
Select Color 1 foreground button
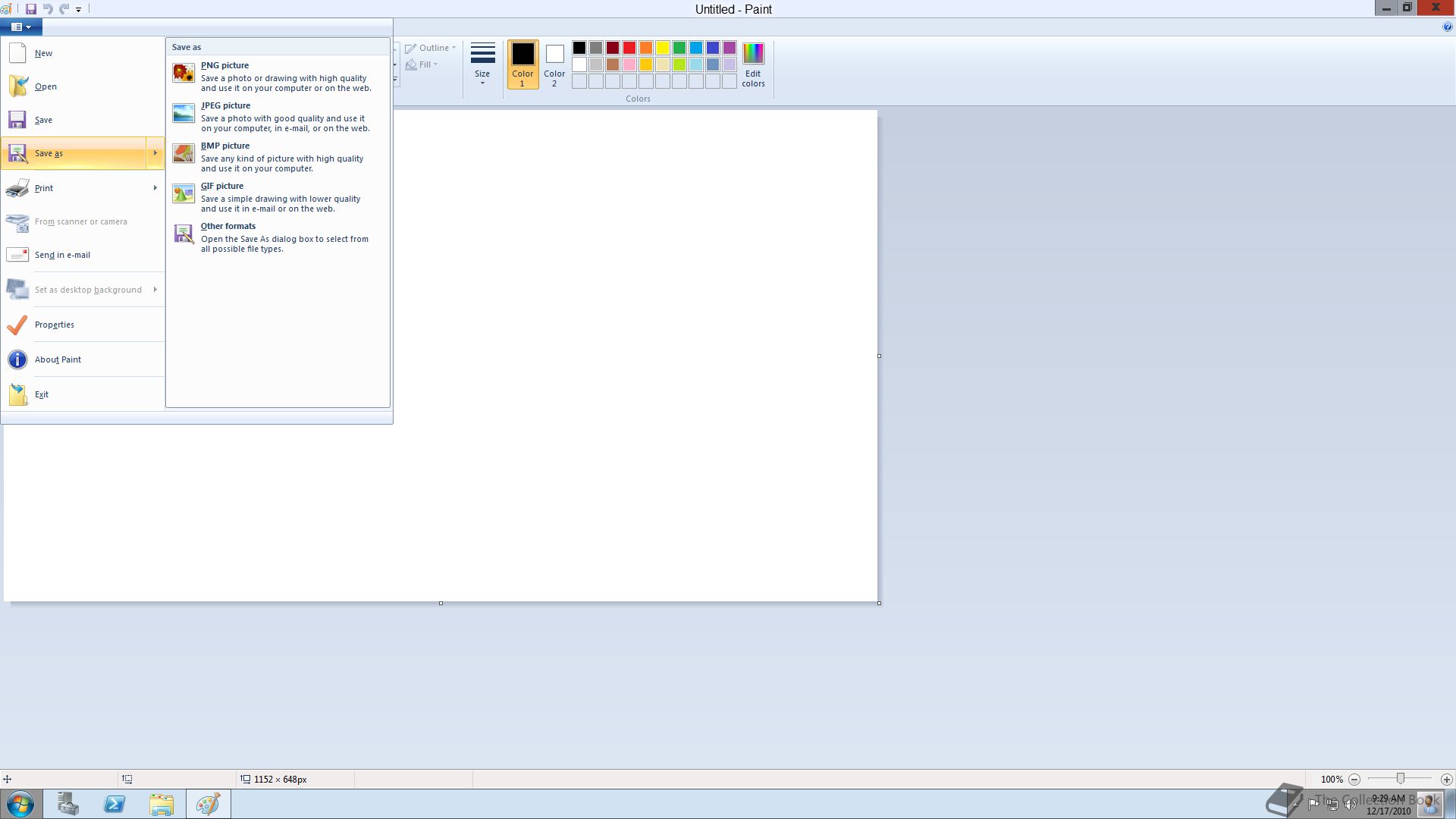pyautogui.click(x=522, y=65)
